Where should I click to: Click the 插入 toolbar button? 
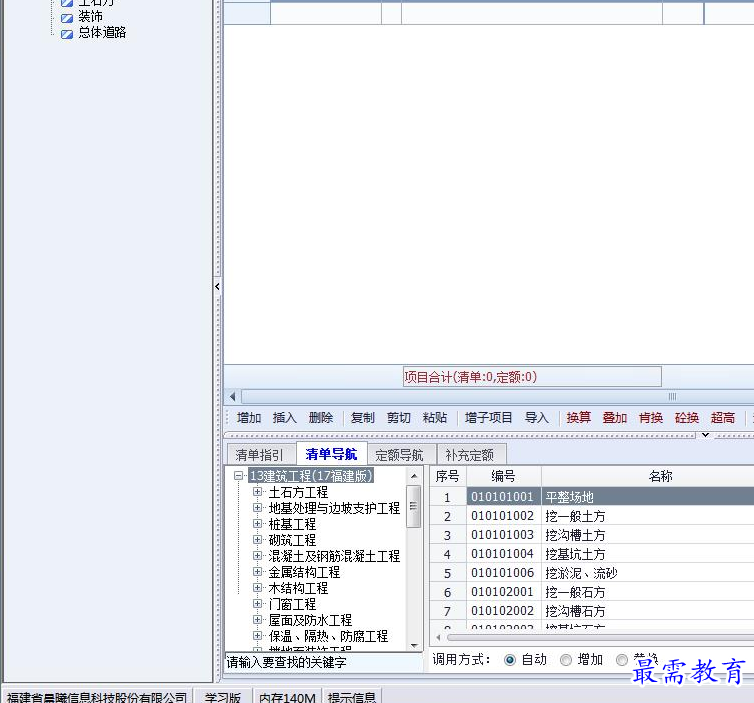tap(285, 417)
